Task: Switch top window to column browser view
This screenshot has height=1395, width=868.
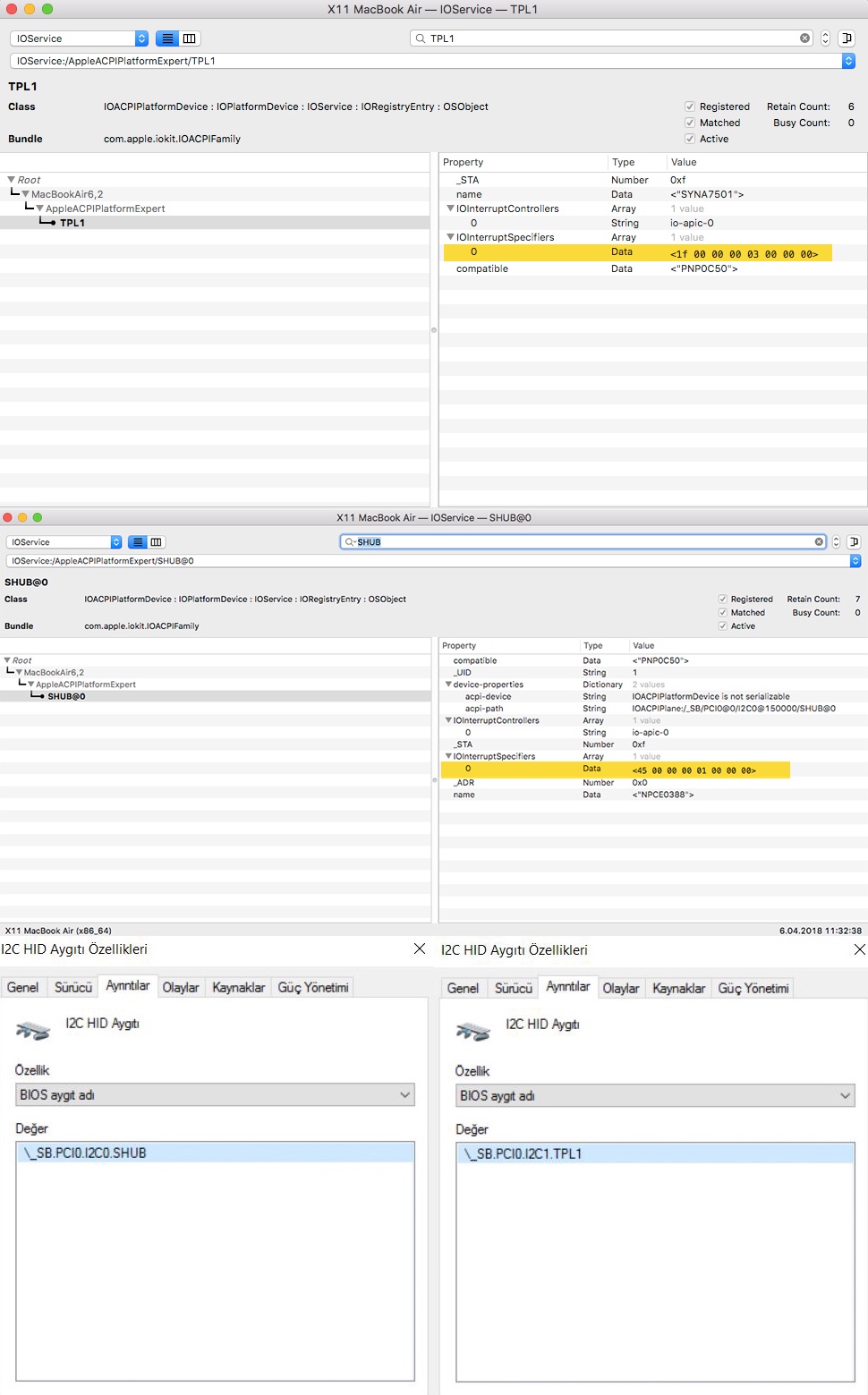Action: pos(190,38)
